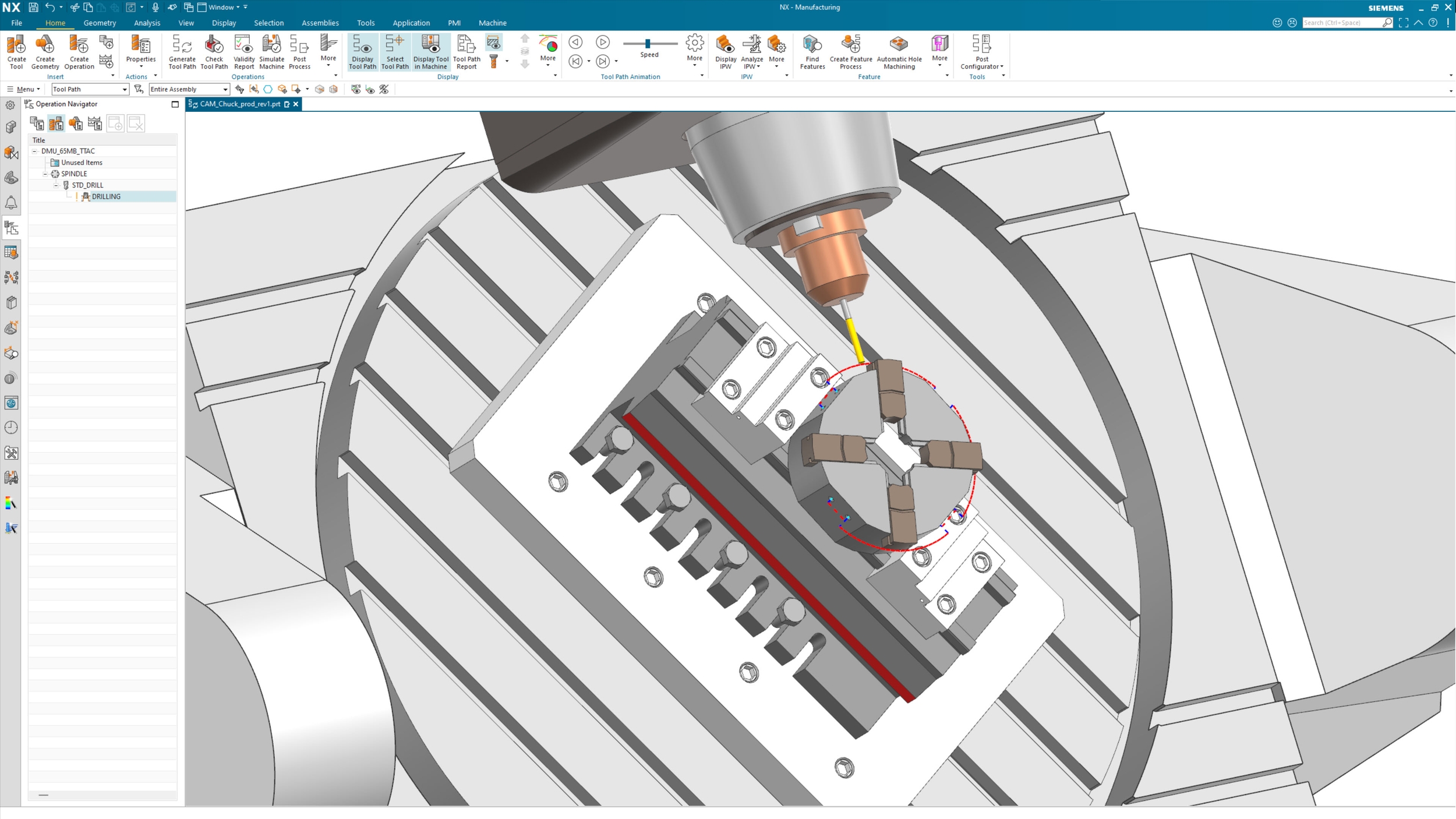Switch navigator to Program Order View
Screen dimensions: 1456x819
(37, 123)
